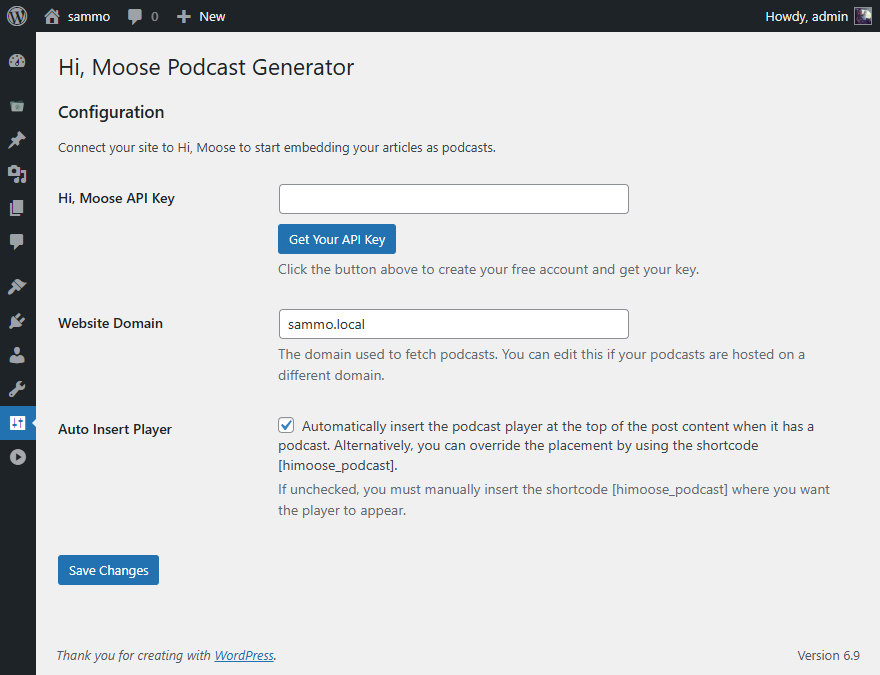Open the WordPress link in the footer
The height and width of the screenshot is (675, 880).
pyautogui.click(x=244, y=655)
